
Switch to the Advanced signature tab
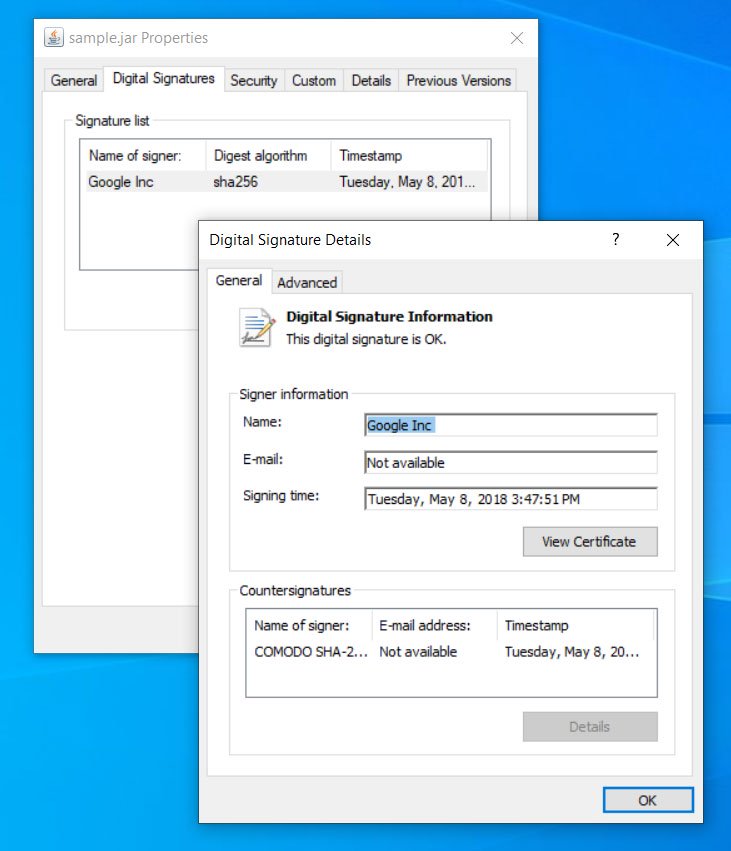(307, 282)
